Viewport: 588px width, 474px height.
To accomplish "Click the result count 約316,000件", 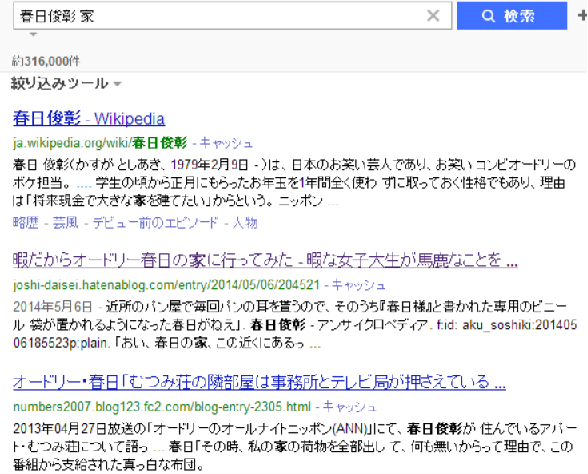I will tap(46, 61).
